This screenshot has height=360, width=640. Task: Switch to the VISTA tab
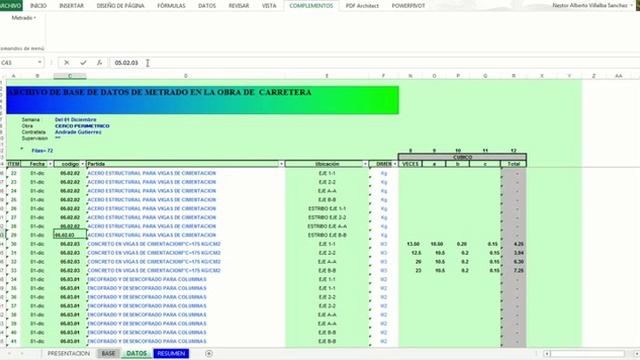point(269,6)
